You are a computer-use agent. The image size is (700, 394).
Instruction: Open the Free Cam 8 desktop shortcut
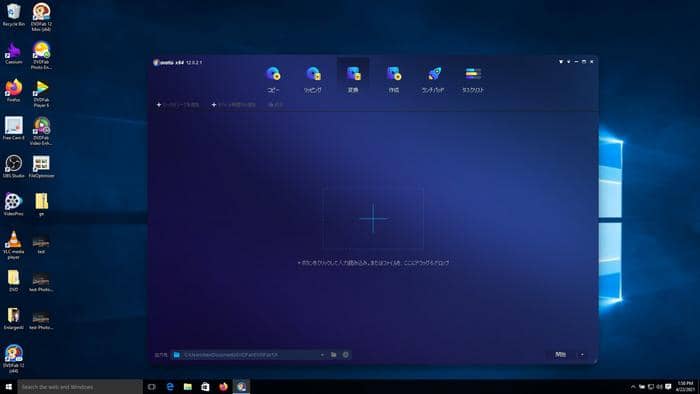pos(13,129)
